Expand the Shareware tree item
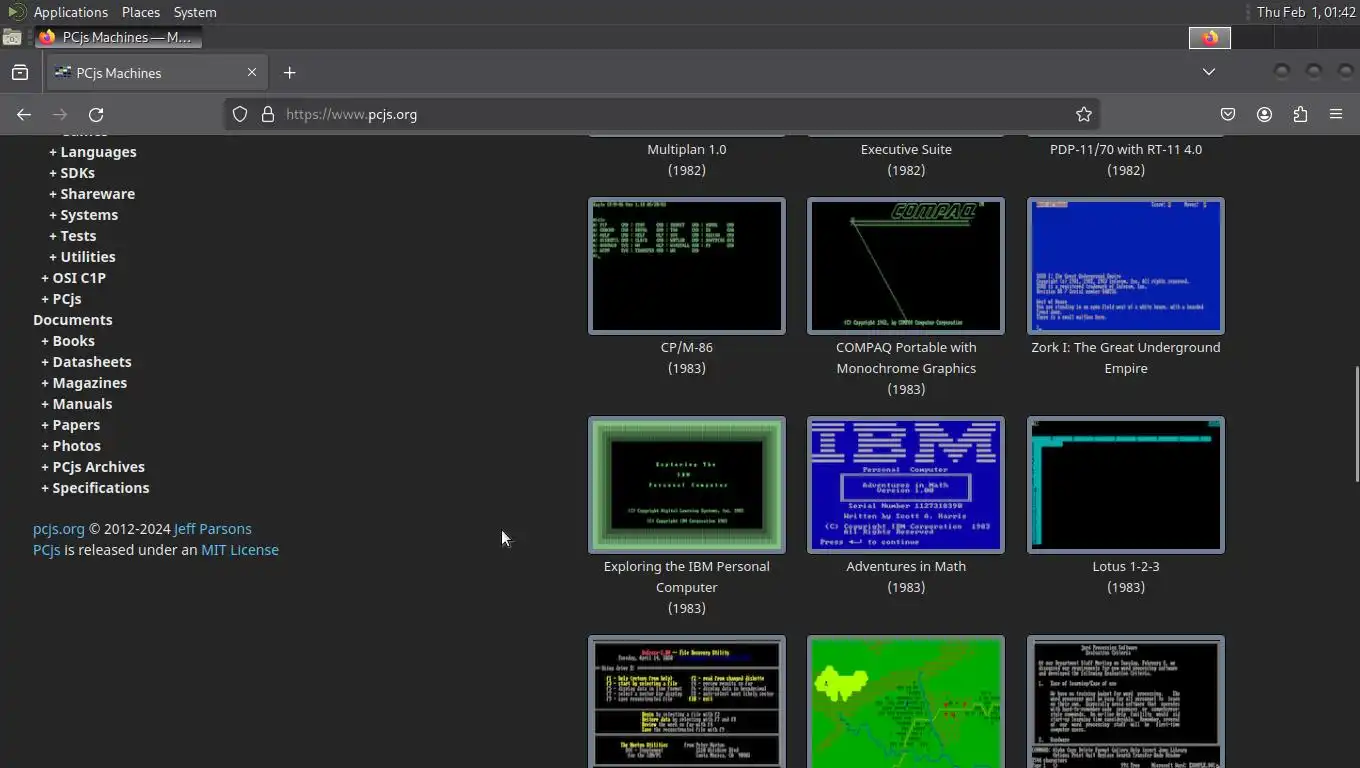Screen dimensions: 1360x768 tap(92, 194)
